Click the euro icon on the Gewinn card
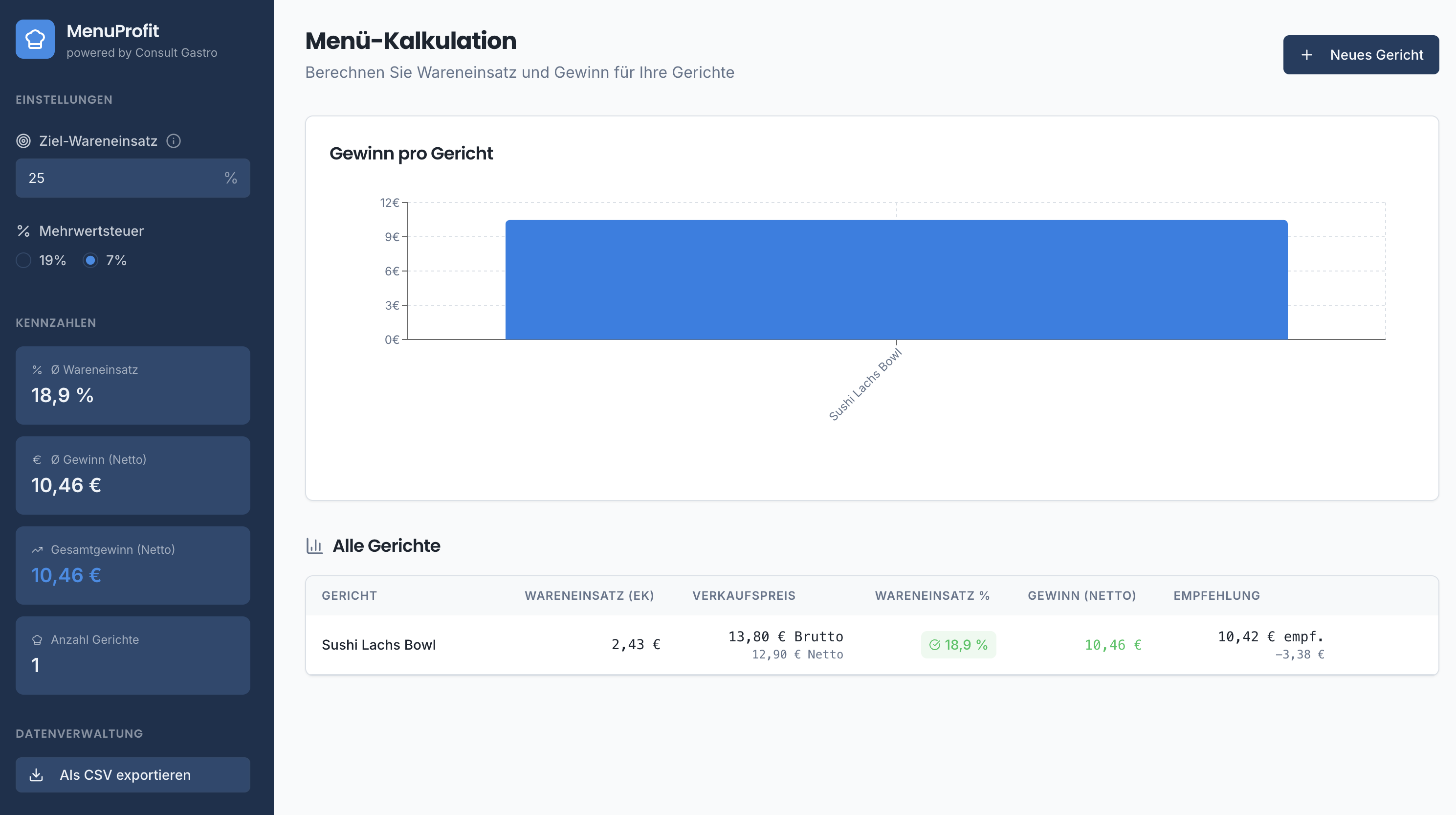 37,459
